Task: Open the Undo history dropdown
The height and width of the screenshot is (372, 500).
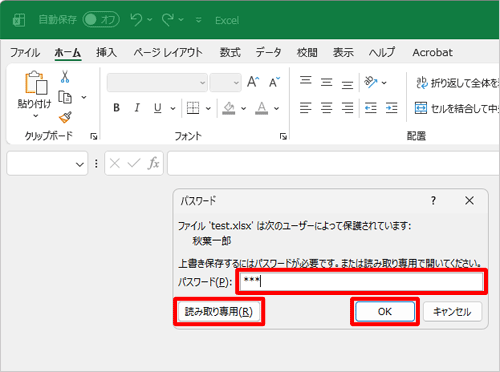Action: (x=150, y=20)
